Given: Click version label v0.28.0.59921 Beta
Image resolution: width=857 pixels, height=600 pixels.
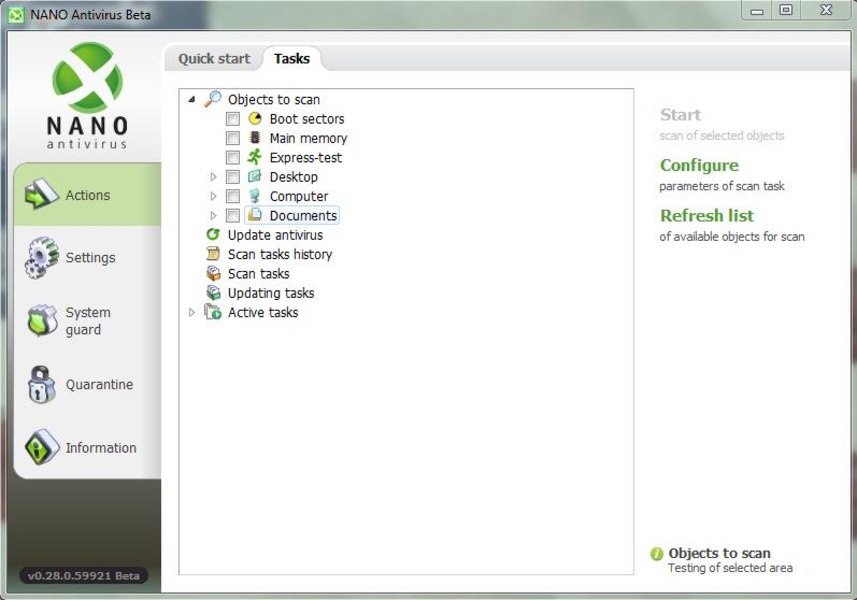Looking at the screenshot, I should coord(84,575).
